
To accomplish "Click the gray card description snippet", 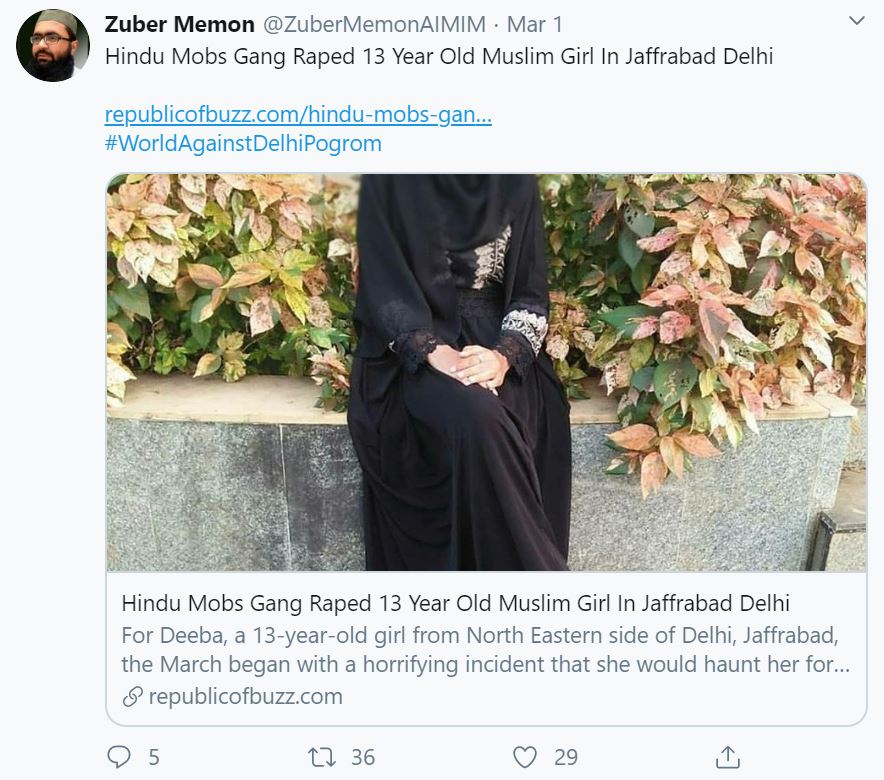I will point(485,649).
